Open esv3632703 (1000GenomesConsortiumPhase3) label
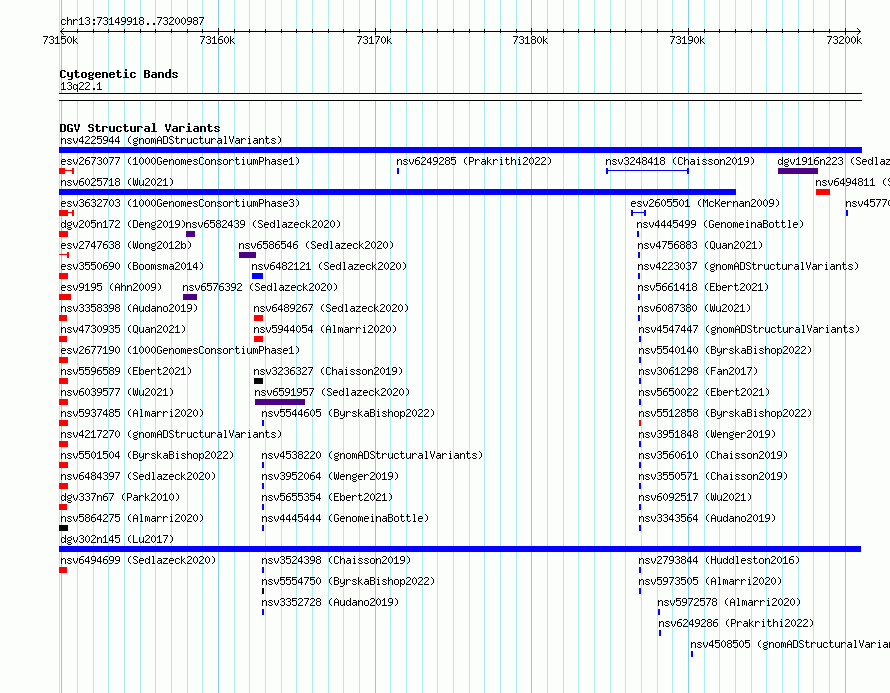This screenshot has height=693, width=890. tap(180, 203)
